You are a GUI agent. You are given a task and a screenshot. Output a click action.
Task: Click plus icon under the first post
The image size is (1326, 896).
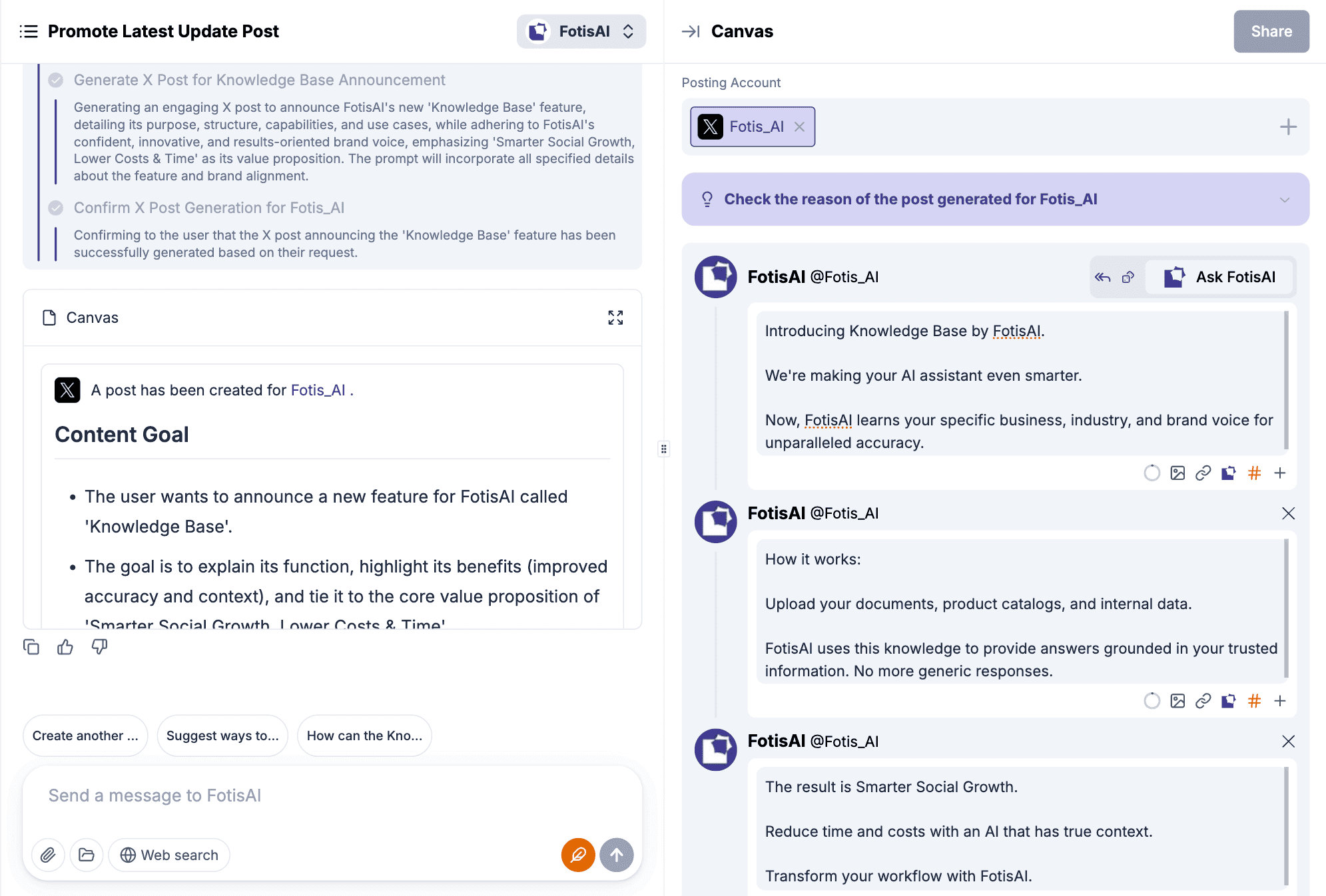(1279, 473)
